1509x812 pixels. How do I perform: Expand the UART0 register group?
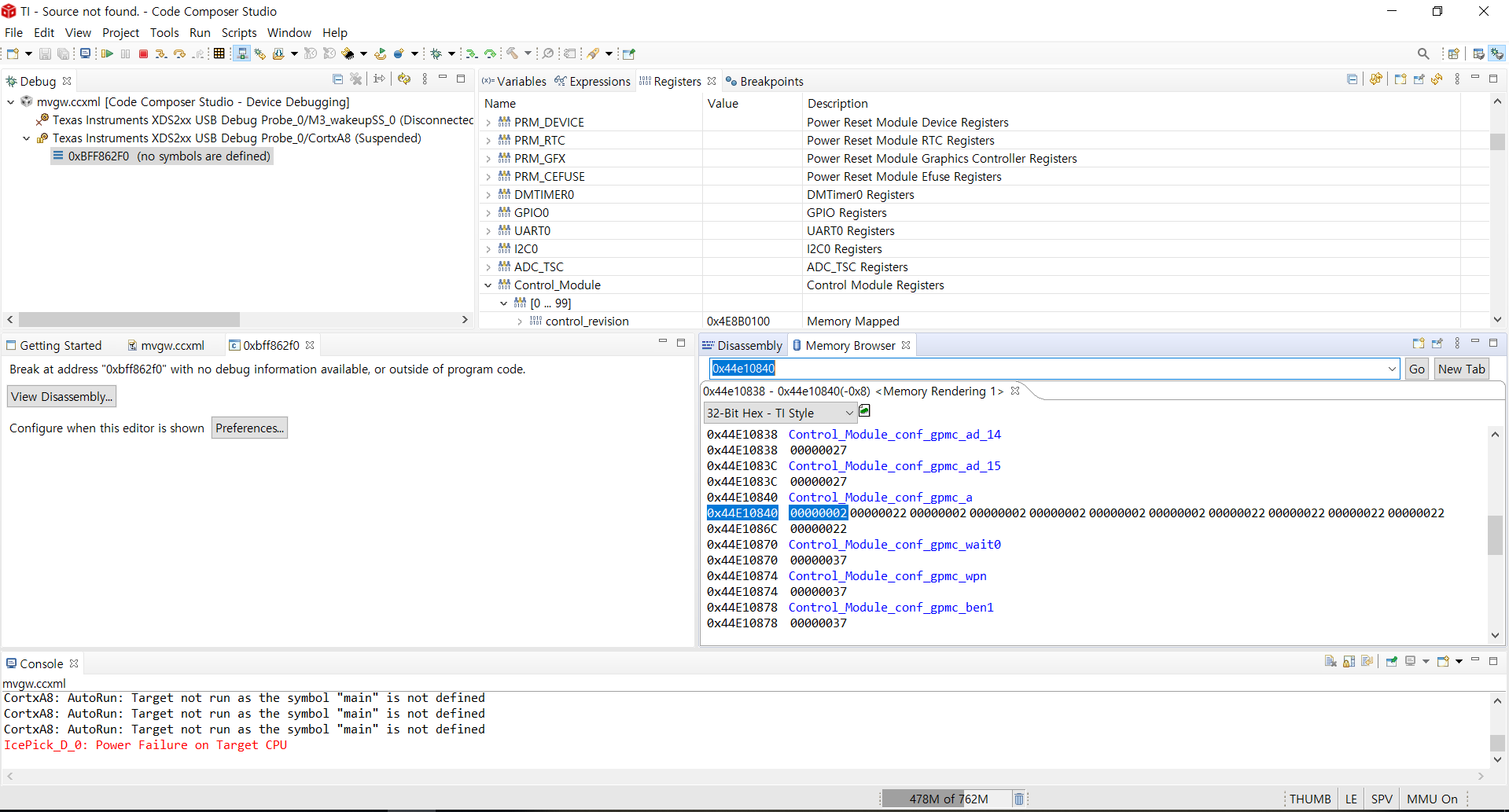[x=488, y=231]
